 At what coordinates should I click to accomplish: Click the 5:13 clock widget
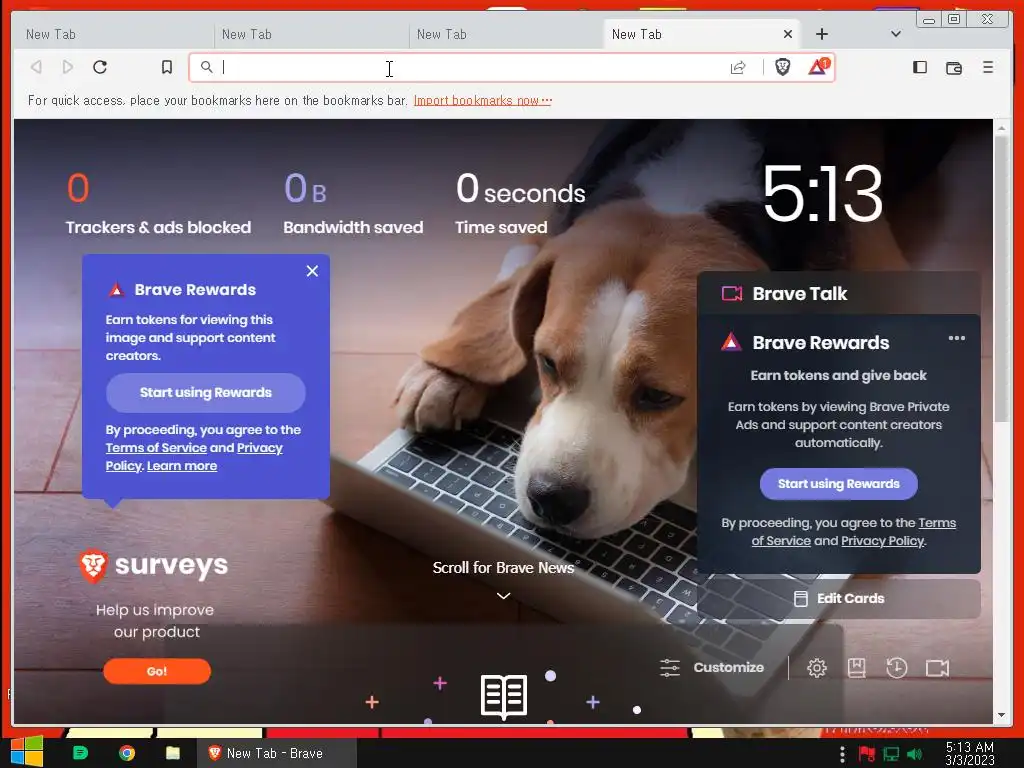tap(823, 193)
